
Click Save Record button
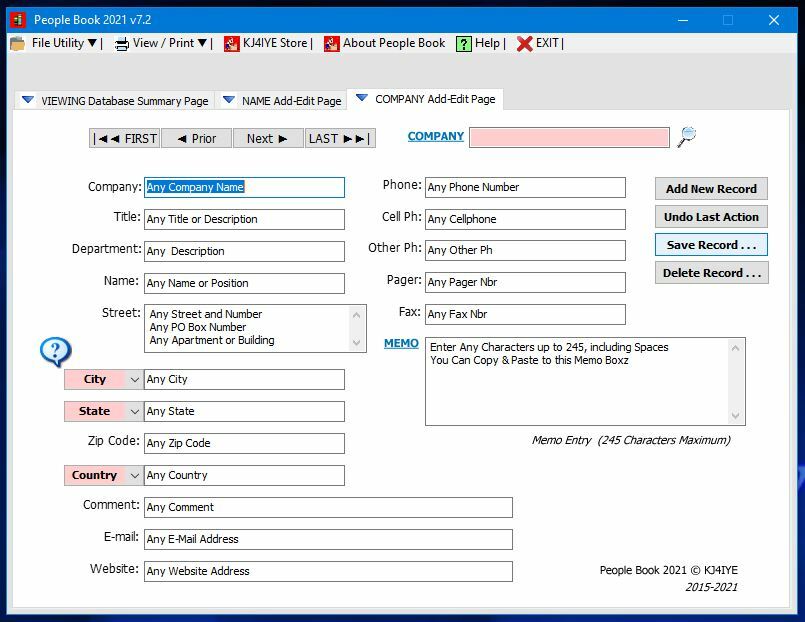click(x=711, y=245)
